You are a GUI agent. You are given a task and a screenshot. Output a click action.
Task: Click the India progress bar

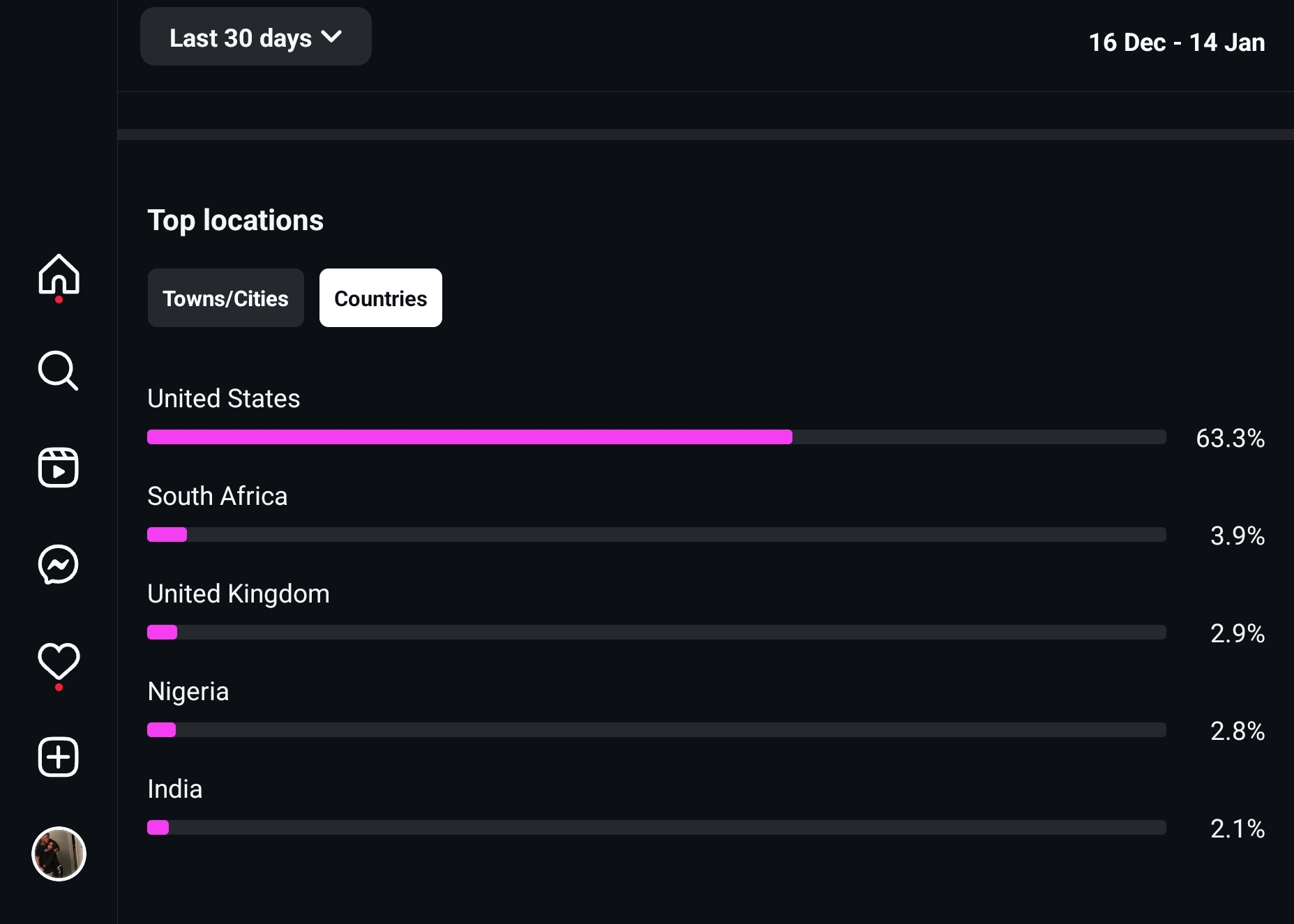tap(656, 828)
